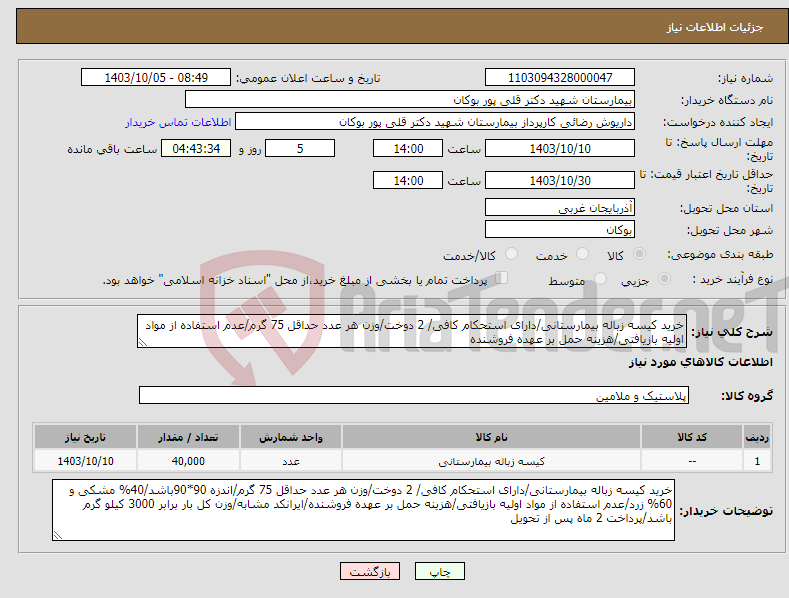Click the استان محل تحویل label

tap(726, 208)
